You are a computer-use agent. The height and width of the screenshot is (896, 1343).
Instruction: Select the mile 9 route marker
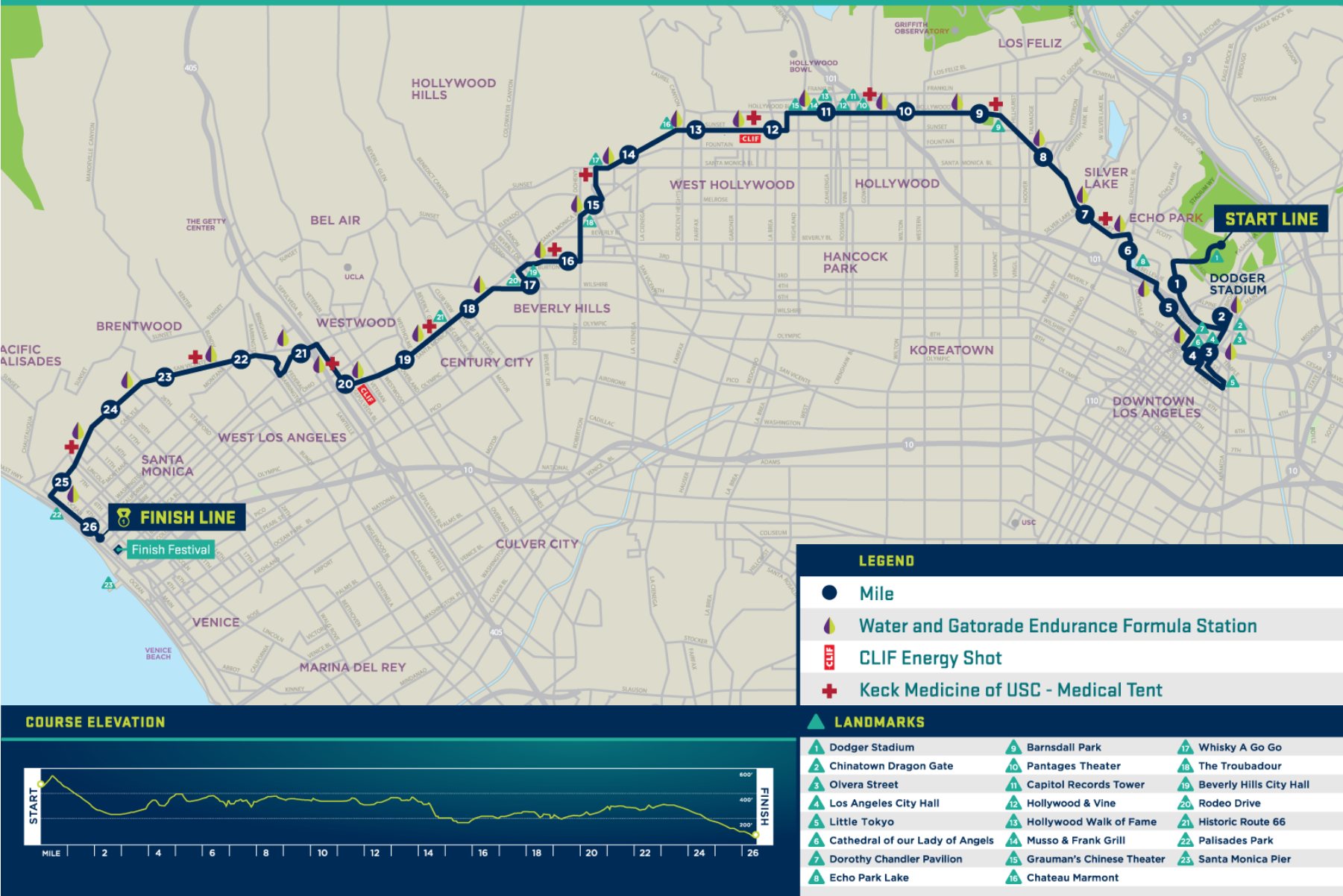coord(979,114)
